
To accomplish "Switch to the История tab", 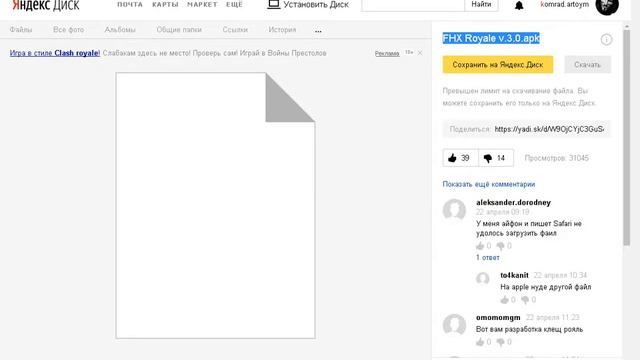I will click(282, 30).
